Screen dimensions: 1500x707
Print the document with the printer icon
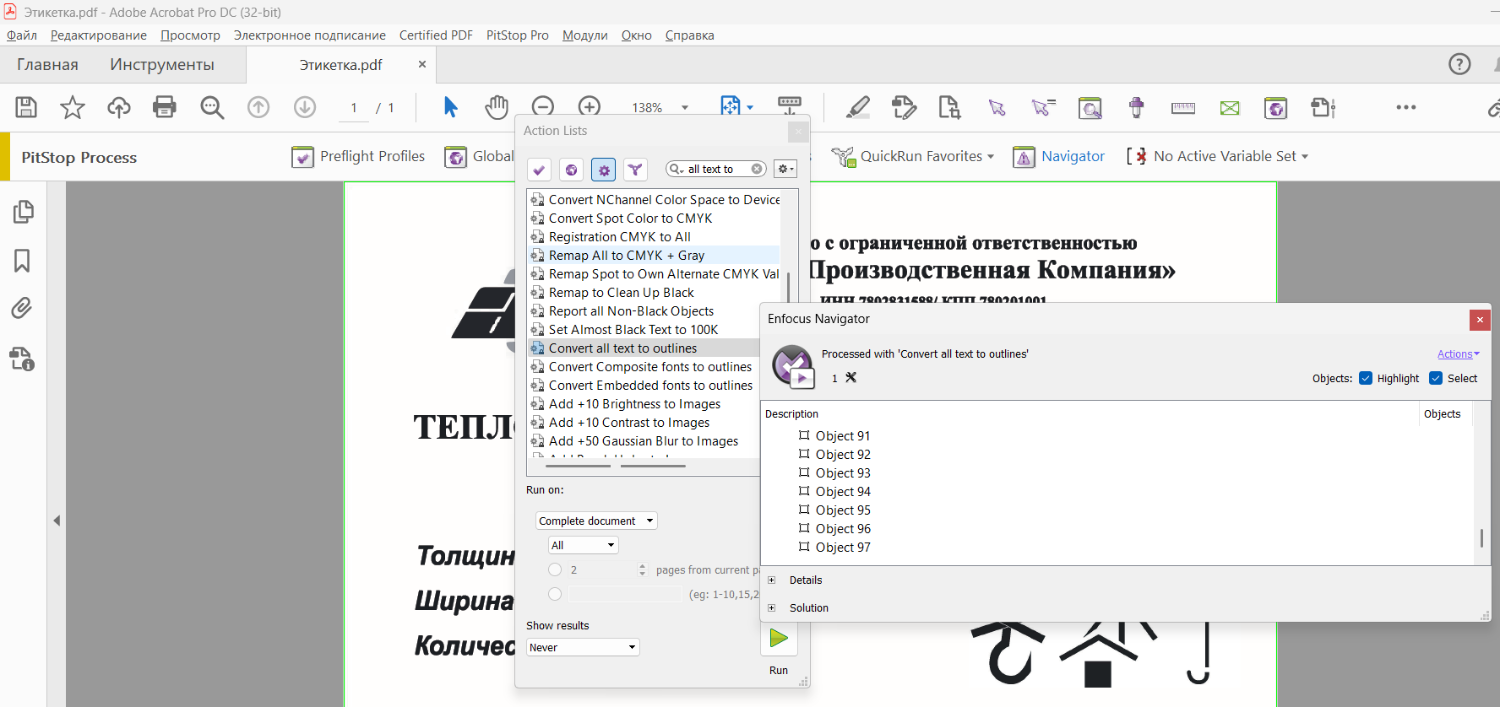(x=165, y=108)
